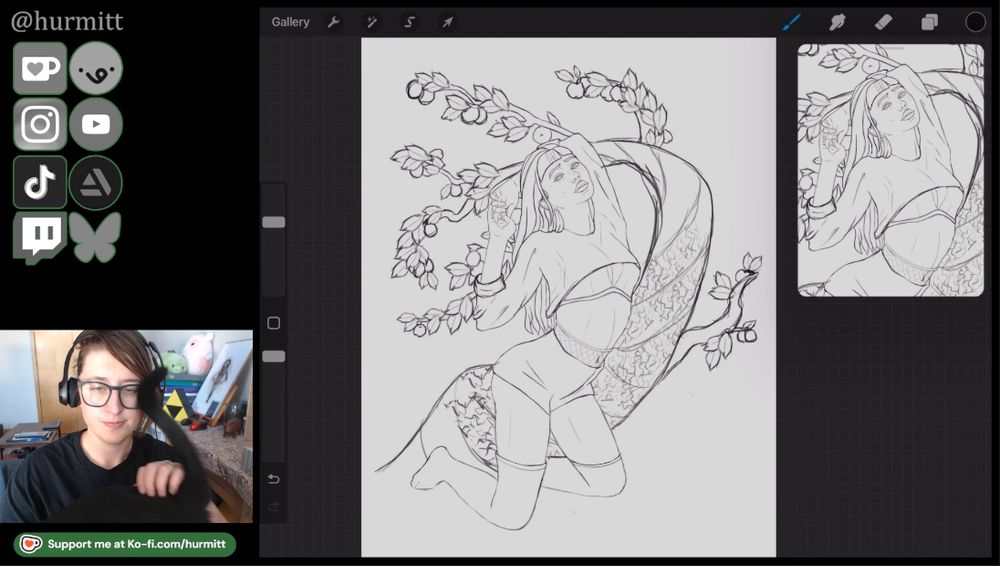The height and width of the screenshot is (566, 1000).
Task: Activate the Selection S-shaped tool
Action: coord(409,22)
